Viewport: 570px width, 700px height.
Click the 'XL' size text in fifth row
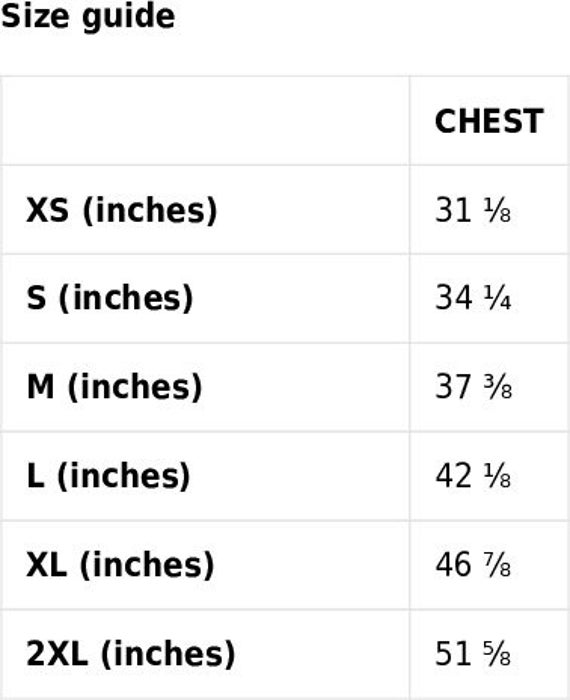[46, 565]
